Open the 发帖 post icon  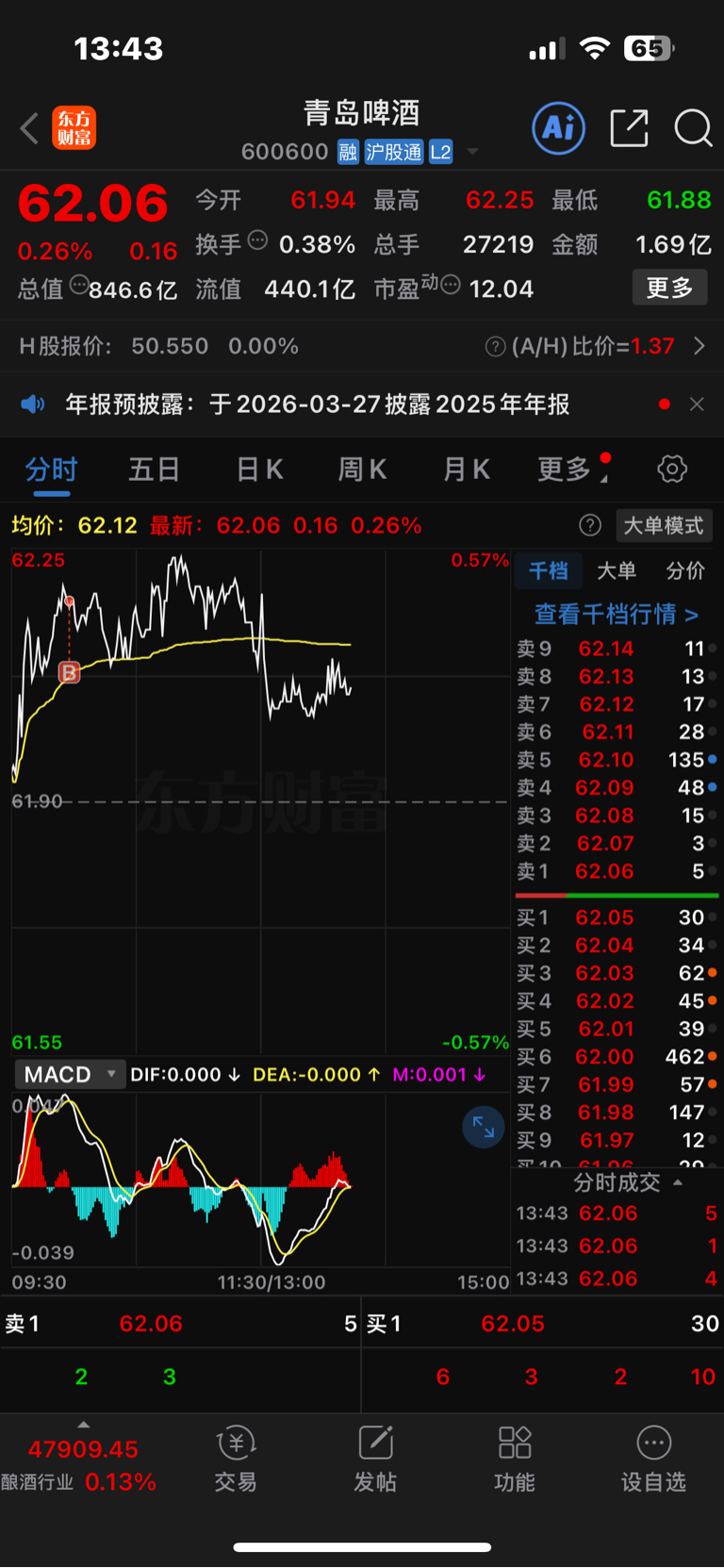(x=375, y=1459)
